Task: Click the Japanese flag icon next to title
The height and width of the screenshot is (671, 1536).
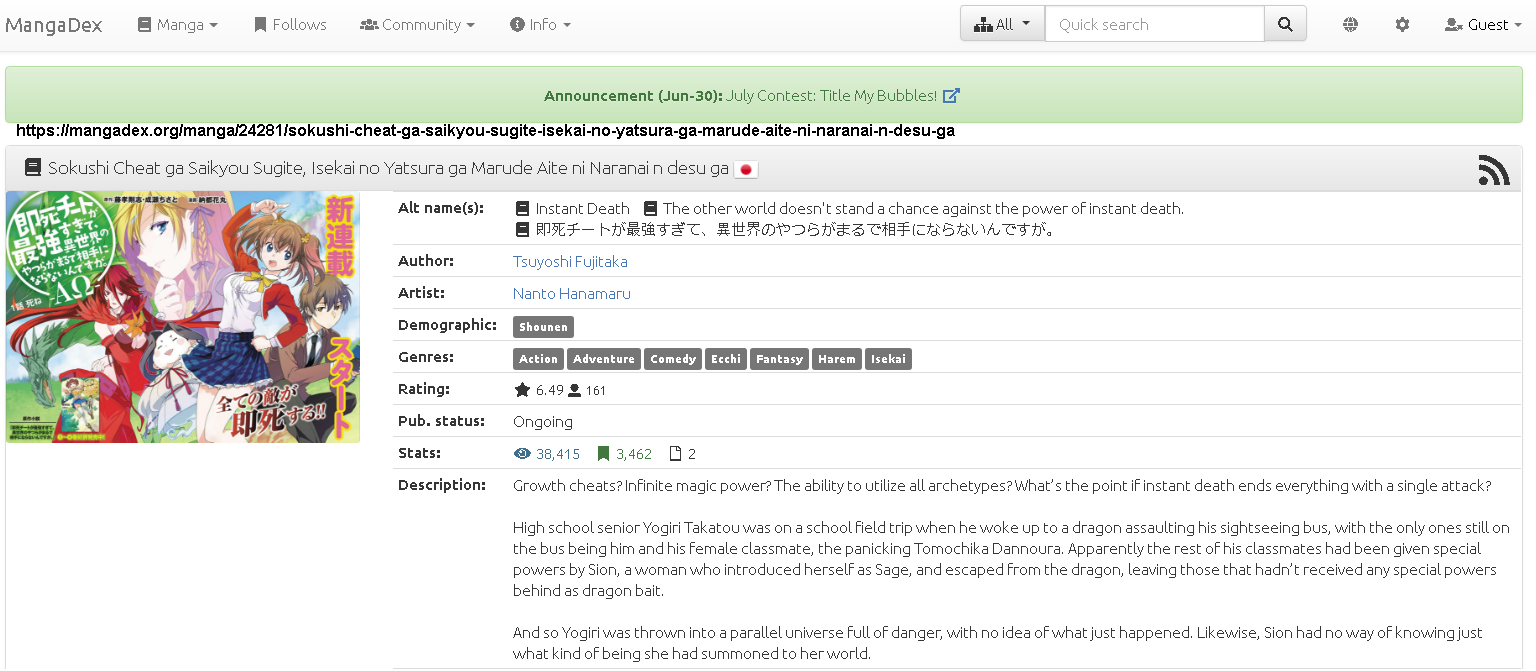Action: click(x=746, y=169)
